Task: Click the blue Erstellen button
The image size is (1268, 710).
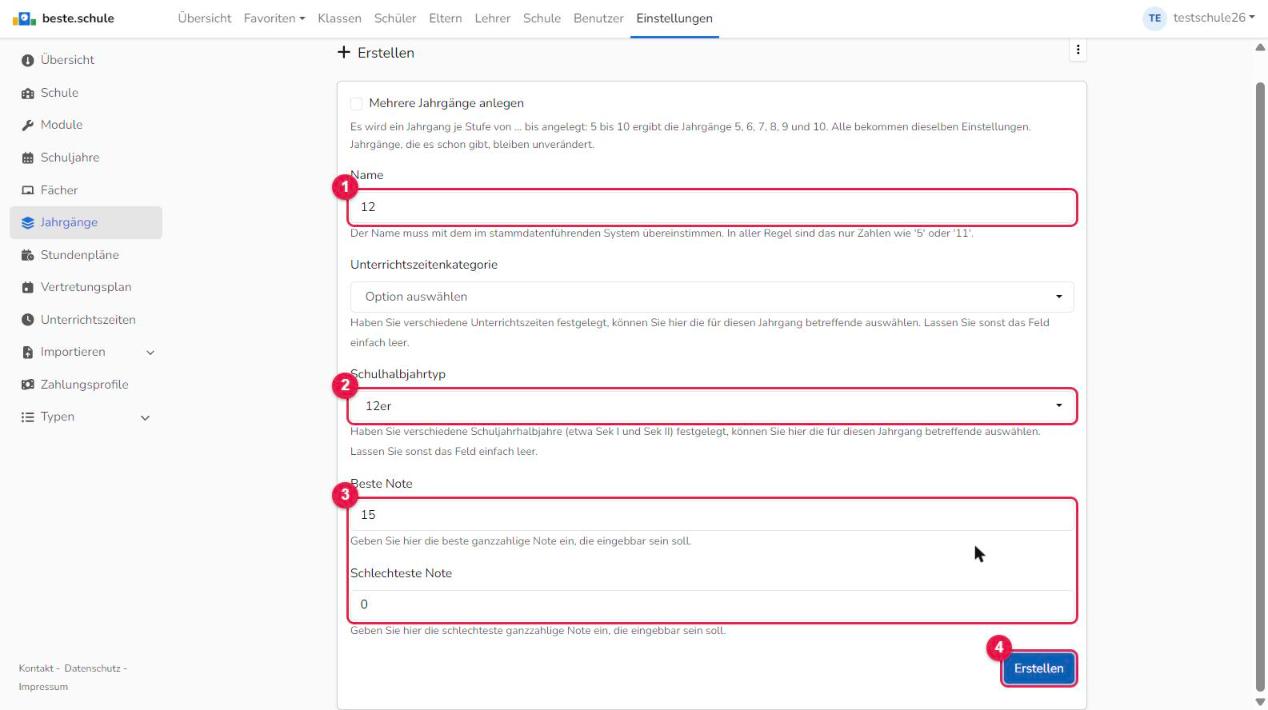Action: pos(1039,669)
